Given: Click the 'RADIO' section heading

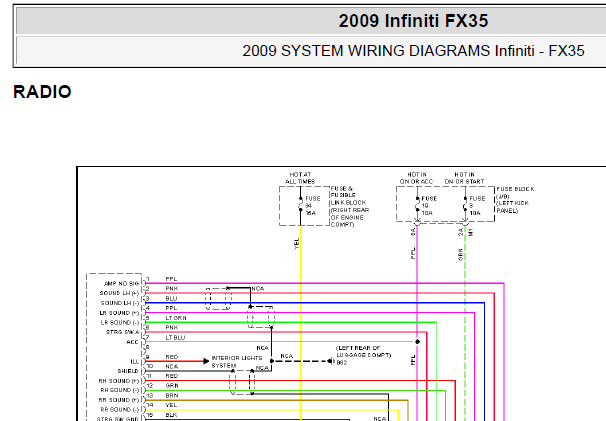Looking at the screenshot, I should pos(42,92).
